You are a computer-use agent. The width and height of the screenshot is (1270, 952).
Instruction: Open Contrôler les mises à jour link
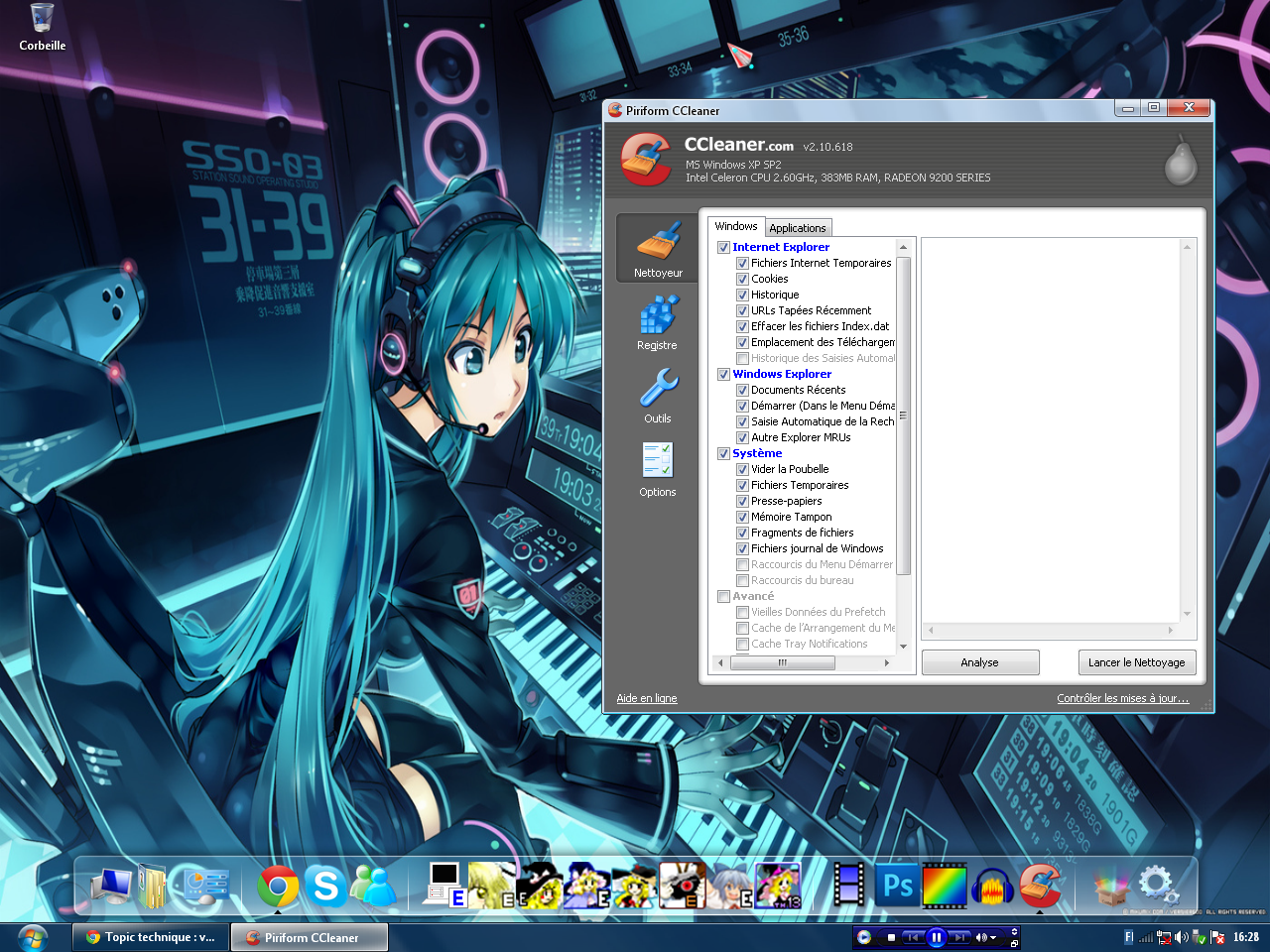pos(1123,698)
